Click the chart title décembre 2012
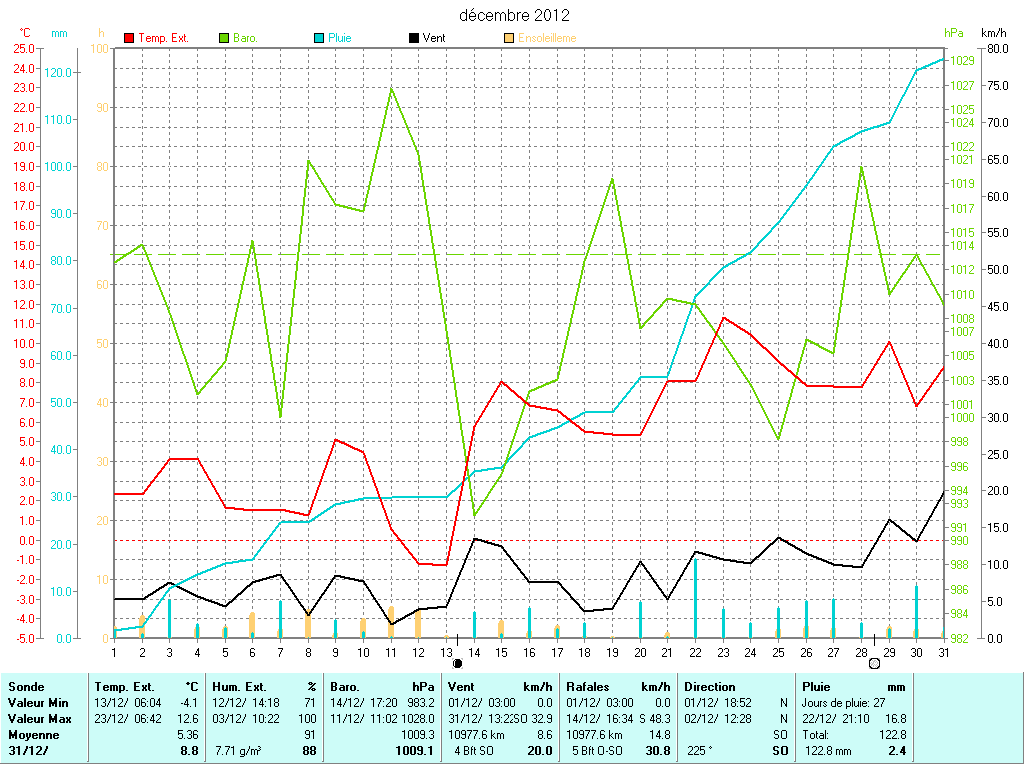1024x764 pixels. [514, 16]
